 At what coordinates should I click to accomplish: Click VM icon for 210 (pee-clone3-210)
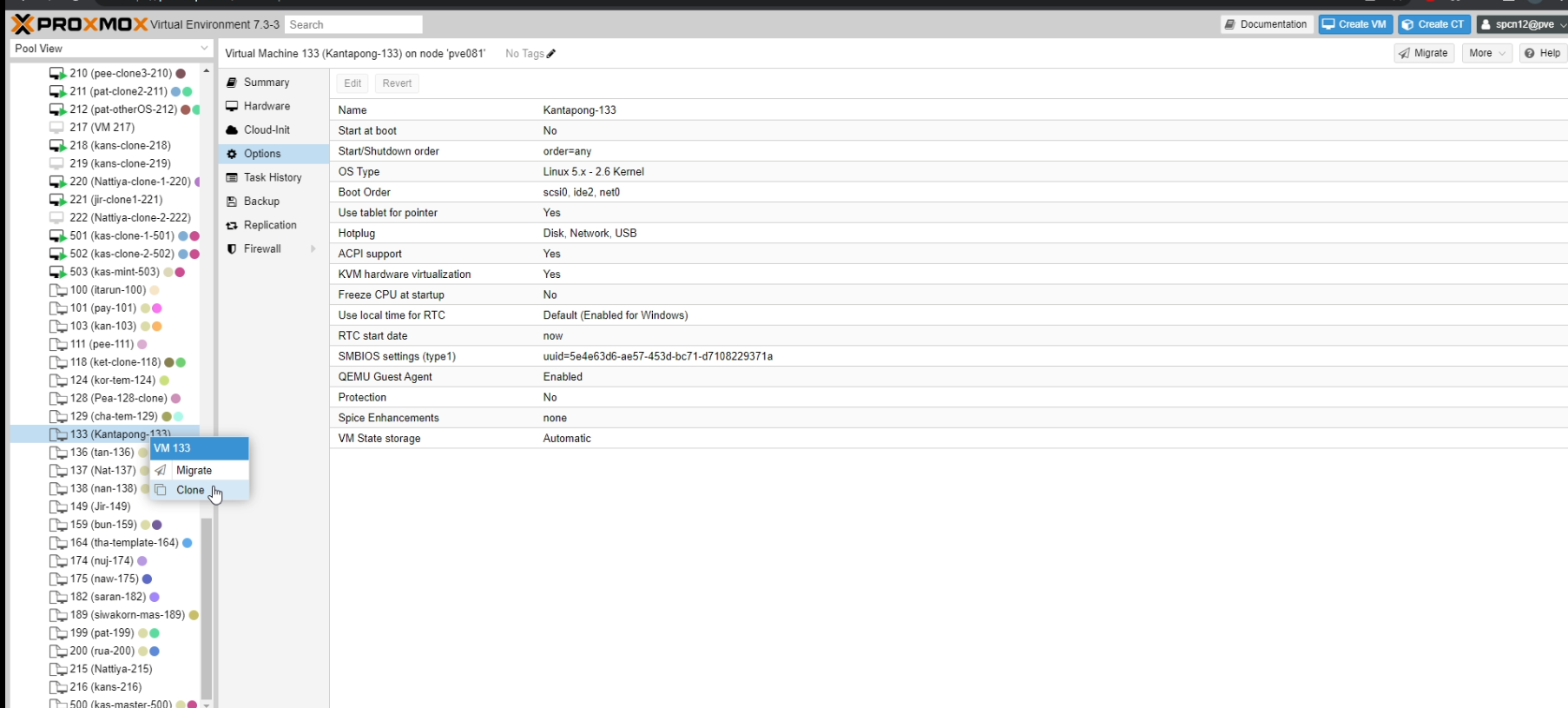[x=57, y=74]
